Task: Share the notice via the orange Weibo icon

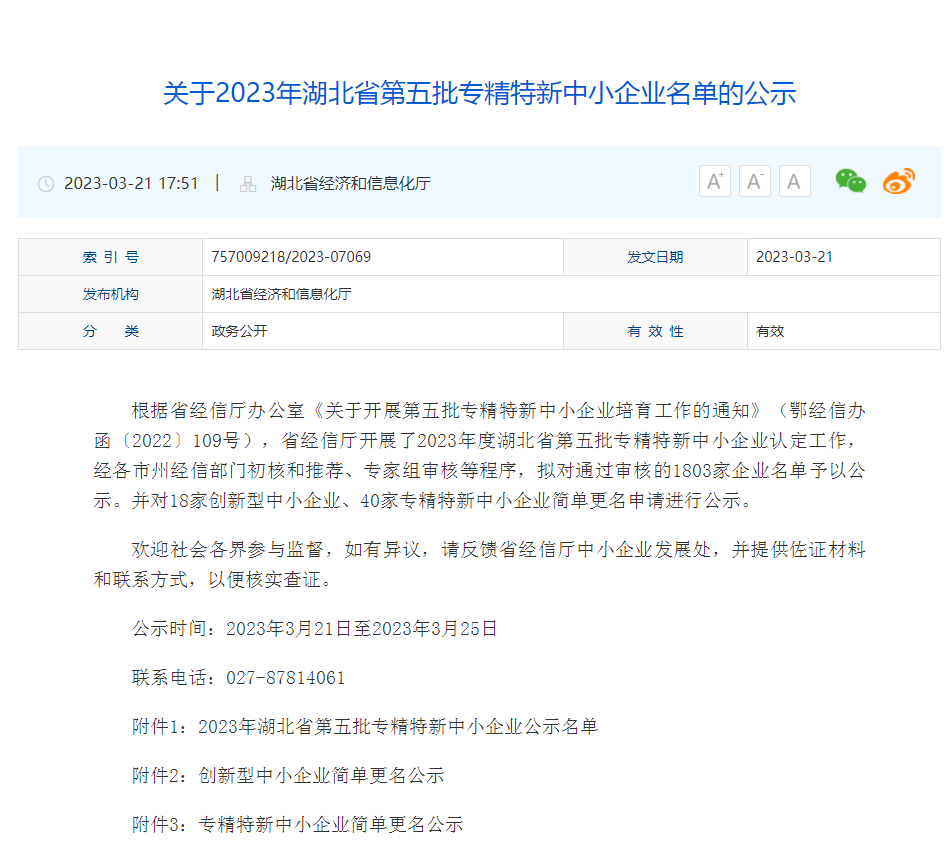Action: [x=898, y=181]
